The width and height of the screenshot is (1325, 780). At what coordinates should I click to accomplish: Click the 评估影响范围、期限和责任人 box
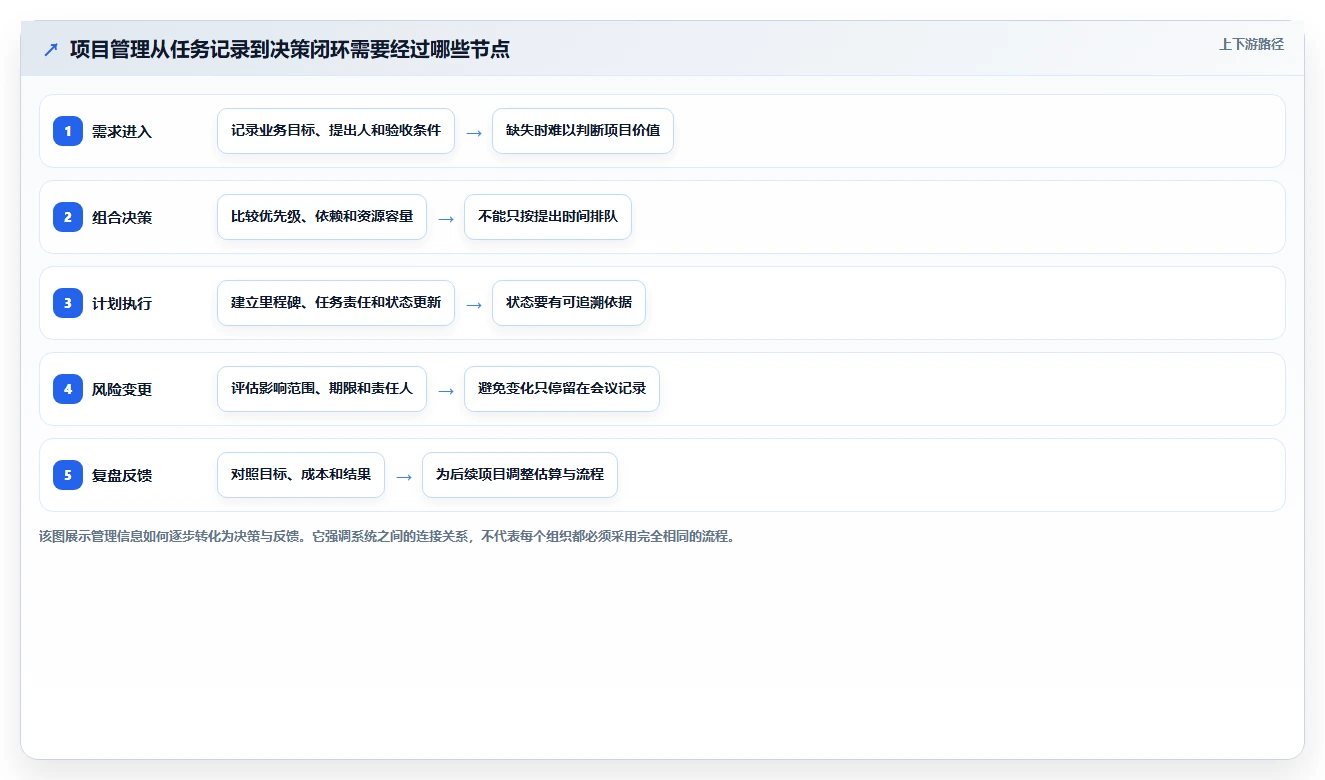tap(322, 389)
